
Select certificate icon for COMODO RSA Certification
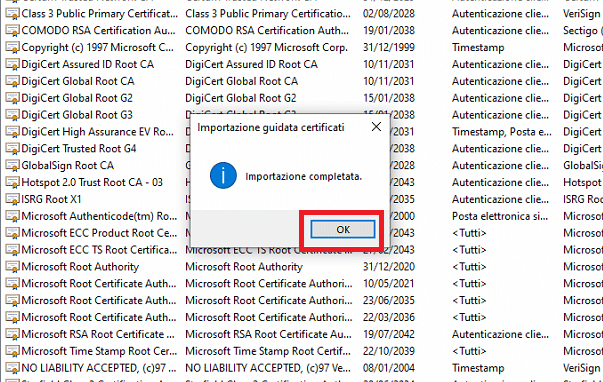click(x=12, y=31)
